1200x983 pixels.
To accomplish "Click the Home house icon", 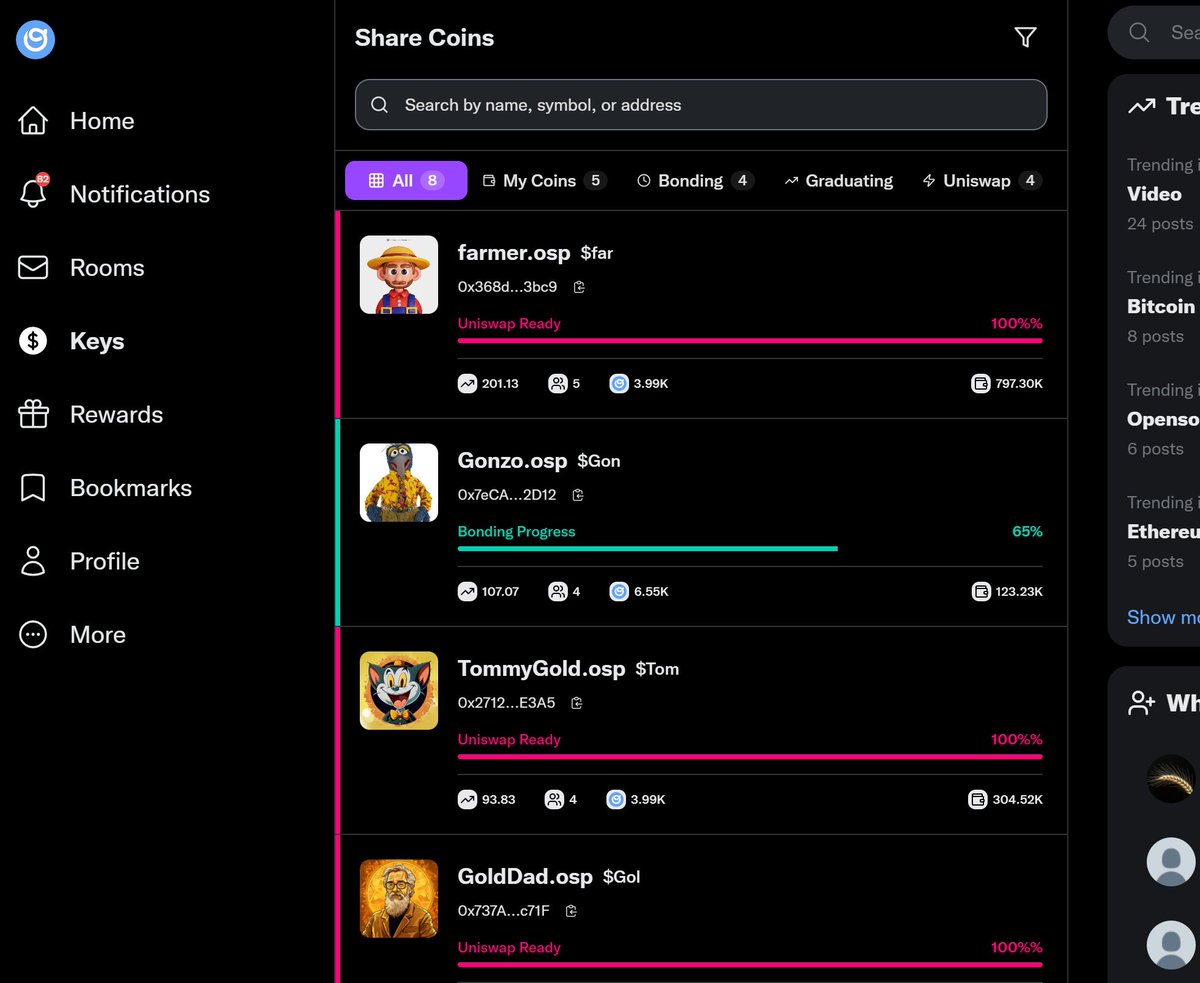I will [33, 121].
